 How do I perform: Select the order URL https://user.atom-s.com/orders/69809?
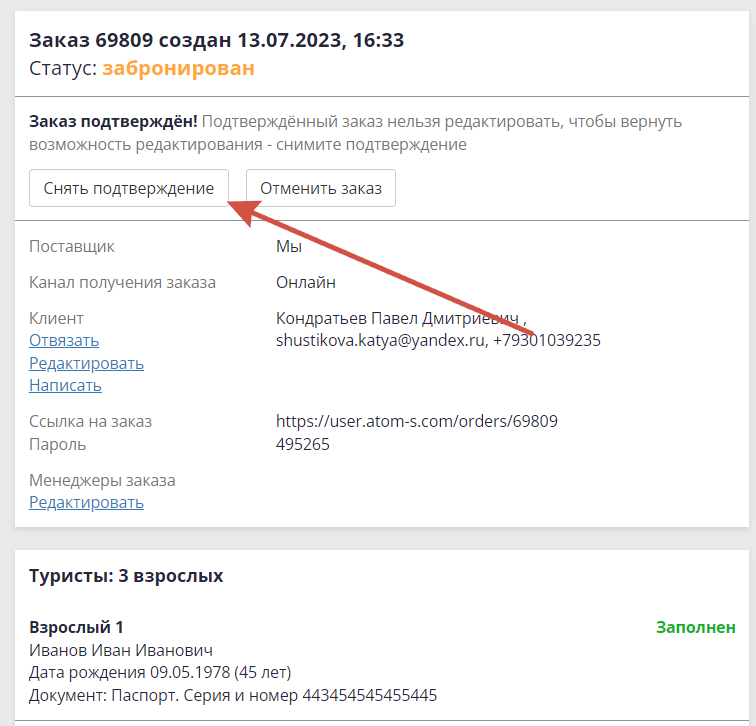(x=417, y=421)
